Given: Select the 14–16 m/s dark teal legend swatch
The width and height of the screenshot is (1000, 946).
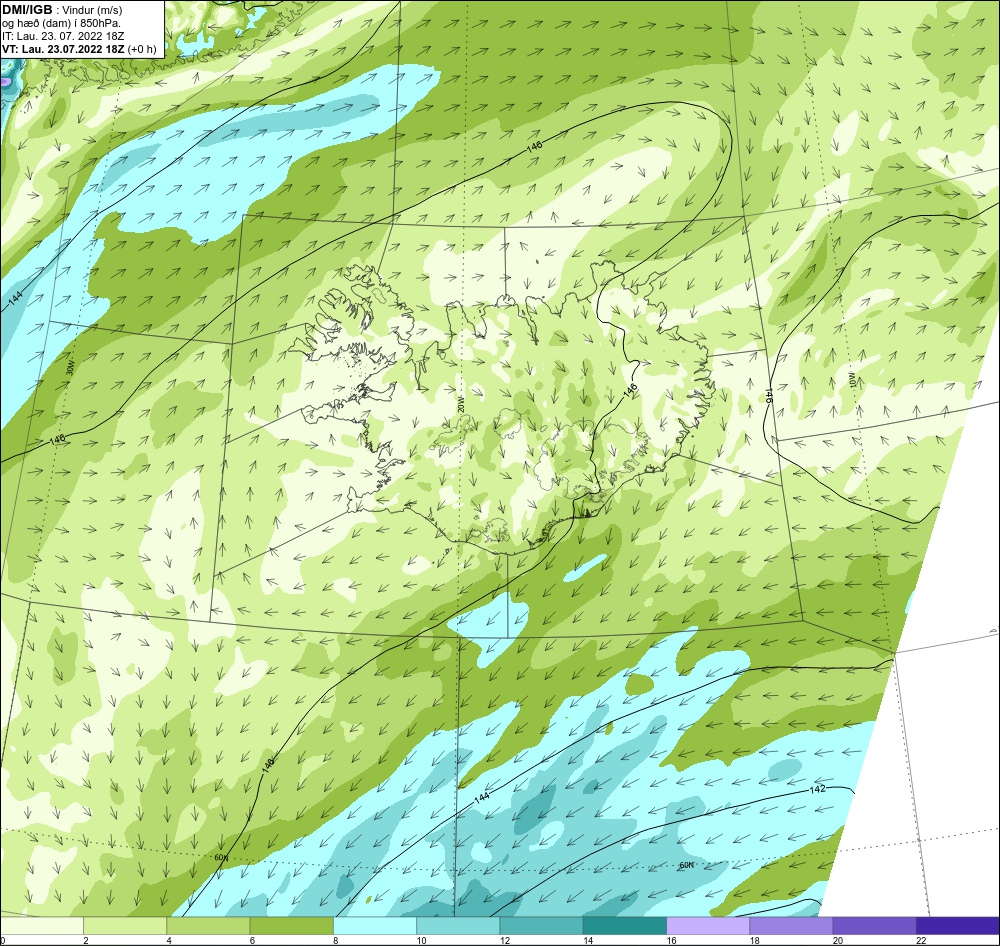Looking at the screenshot, I should coord(624,925).
